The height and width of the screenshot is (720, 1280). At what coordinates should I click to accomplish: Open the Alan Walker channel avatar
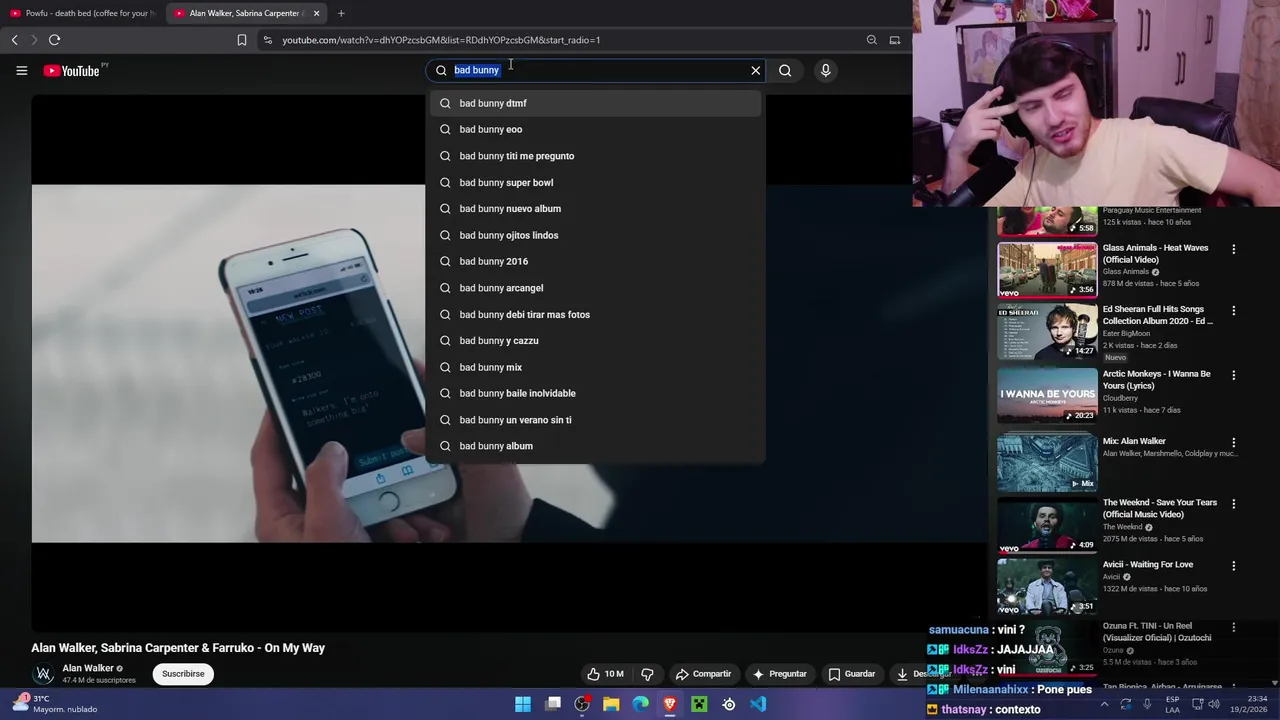pyautogui.click(x=43, y=674)
